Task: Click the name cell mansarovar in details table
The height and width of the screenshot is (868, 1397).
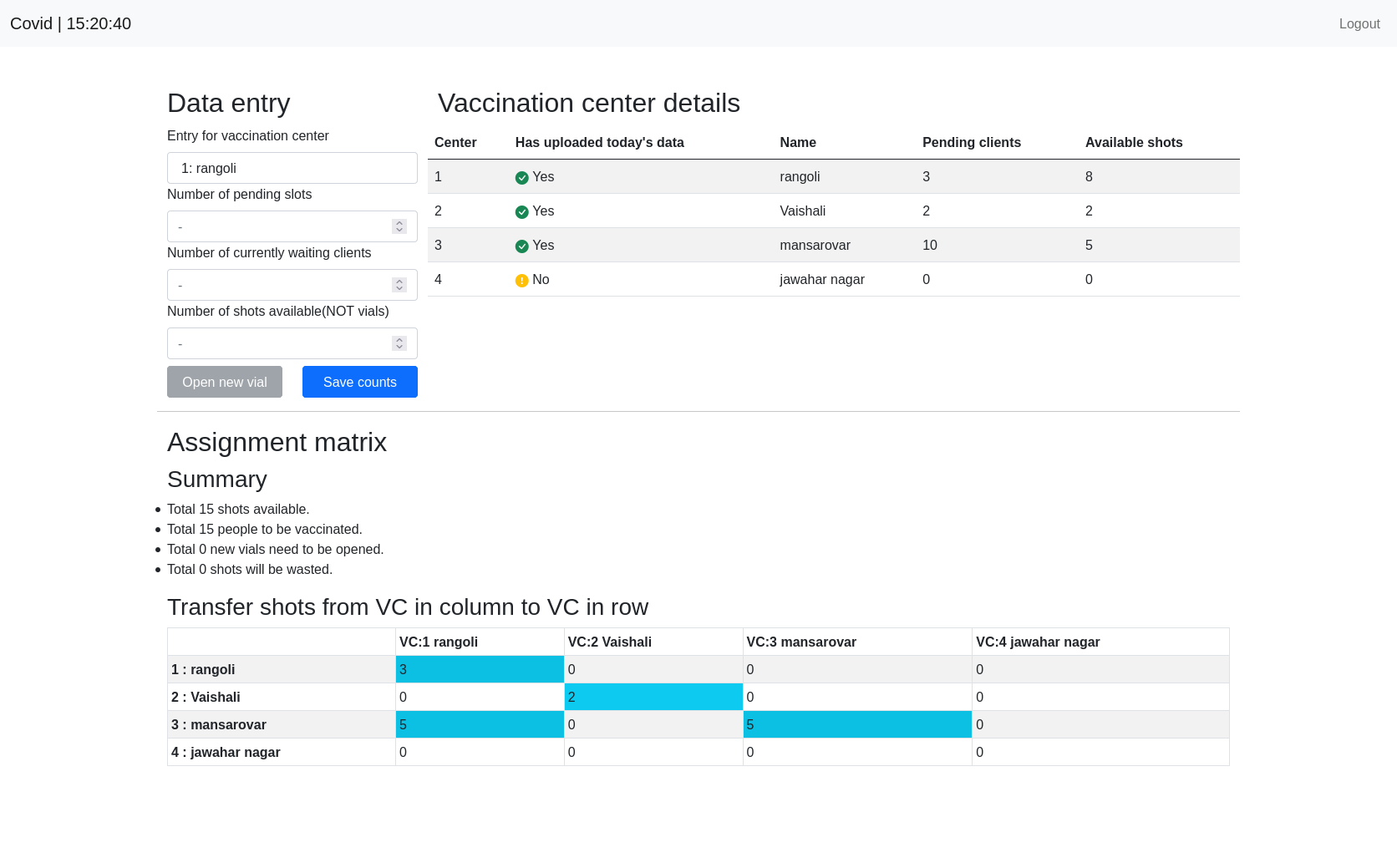Action: coord(815,245)
